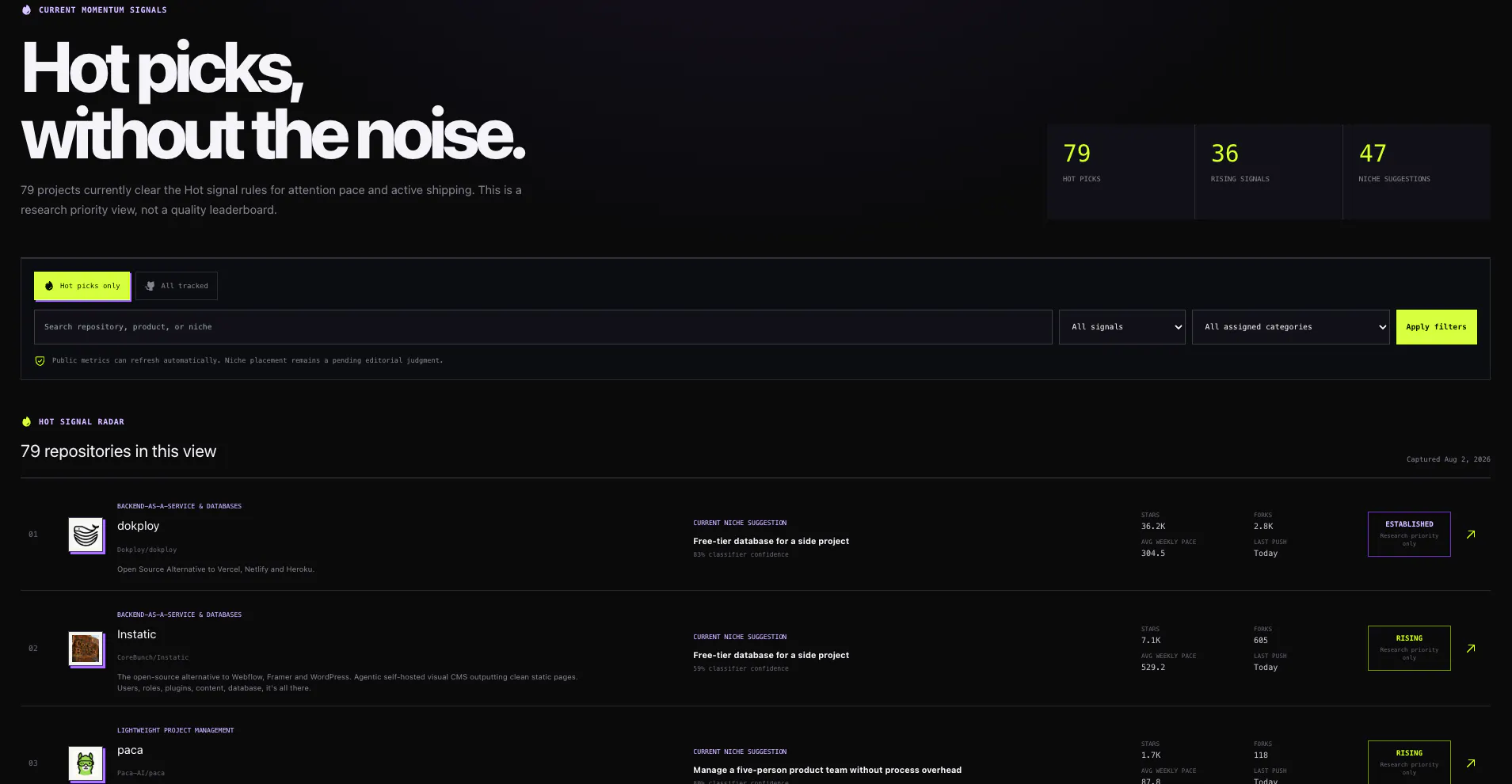Click the 605 forks value
This screenshot has width=1512, height=784.
[1261, 641]
